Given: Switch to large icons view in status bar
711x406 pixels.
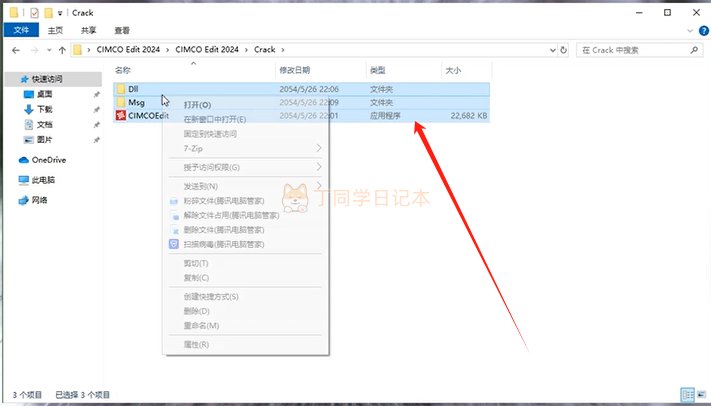Looking at the screenshot, I should [x=701, y=394].
